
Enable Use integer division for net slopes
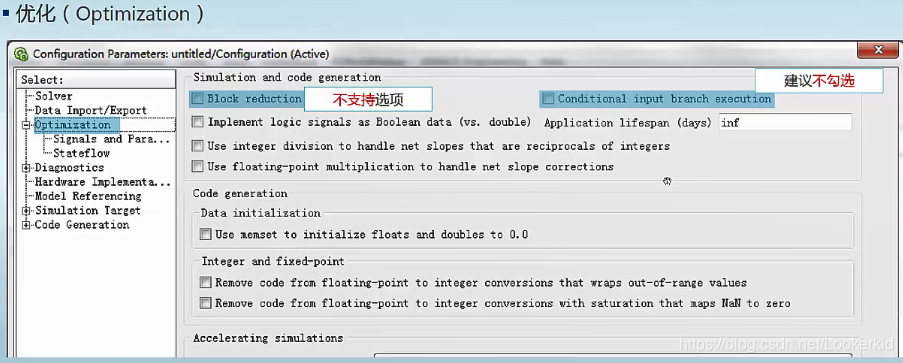(198, 146)
